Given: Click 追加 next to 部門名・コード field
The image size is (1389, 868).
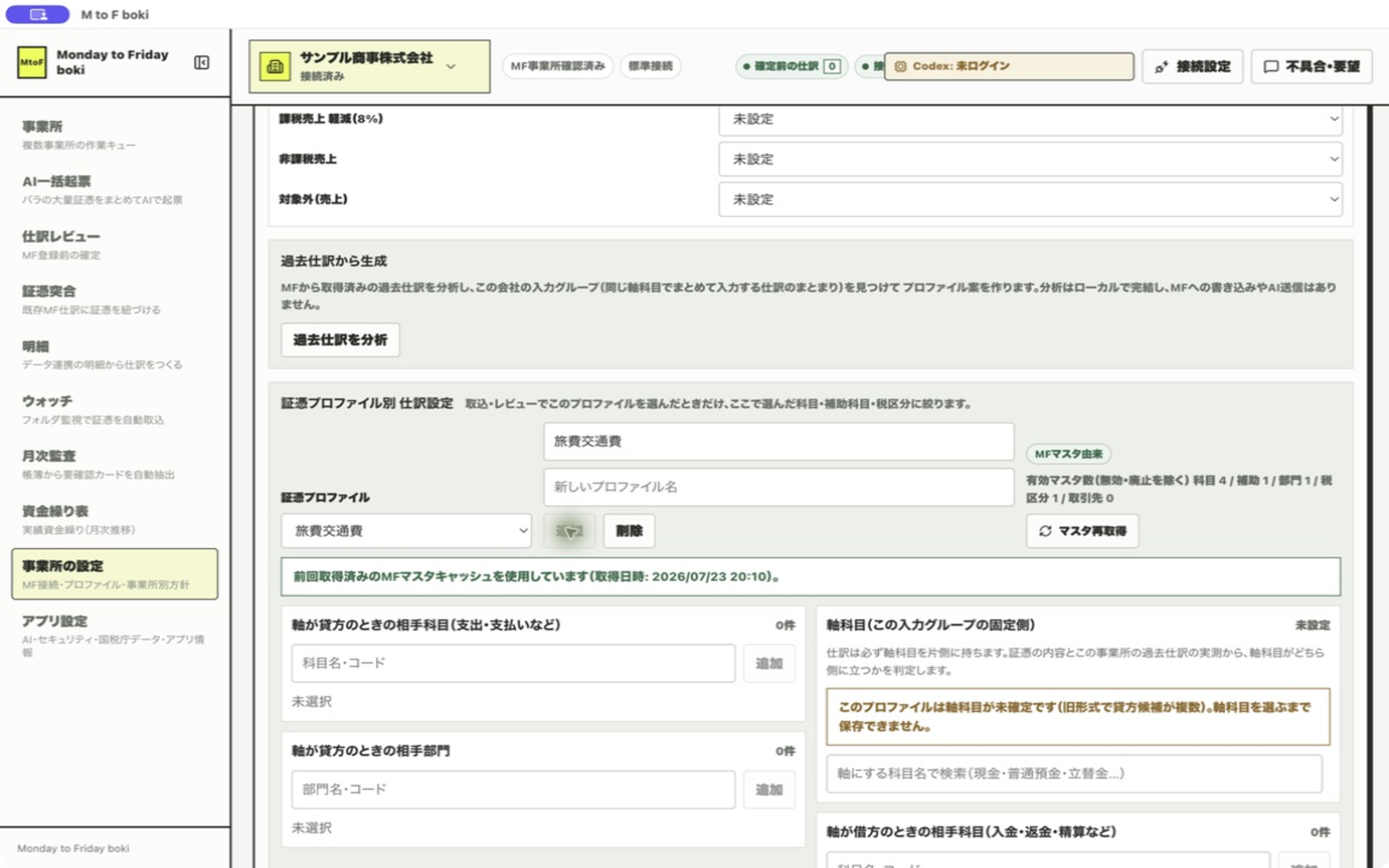Looking at the screenshot, I should point(769,789).
